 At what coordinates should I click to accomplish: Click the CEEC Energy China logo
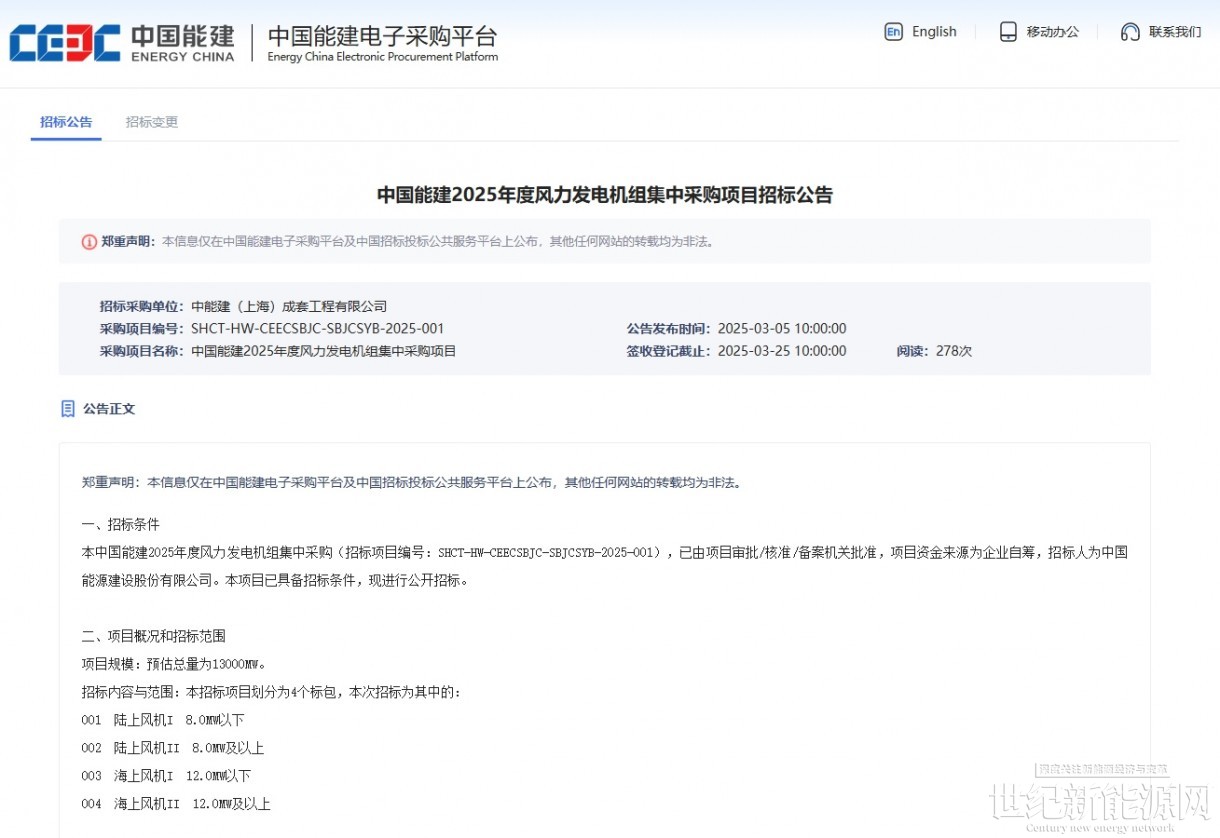click(x=122, y=43)
